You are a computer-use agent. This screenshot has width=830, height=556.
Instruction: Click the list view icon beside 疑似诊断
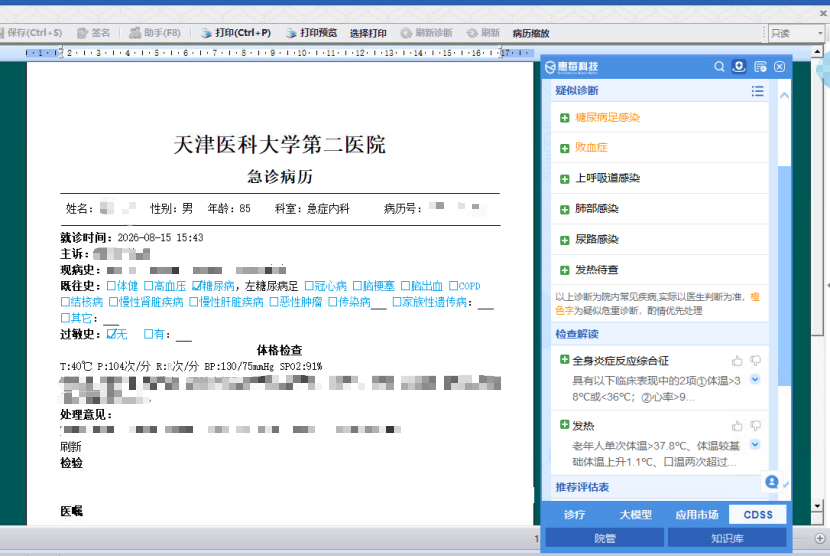(x=757, y=91)
